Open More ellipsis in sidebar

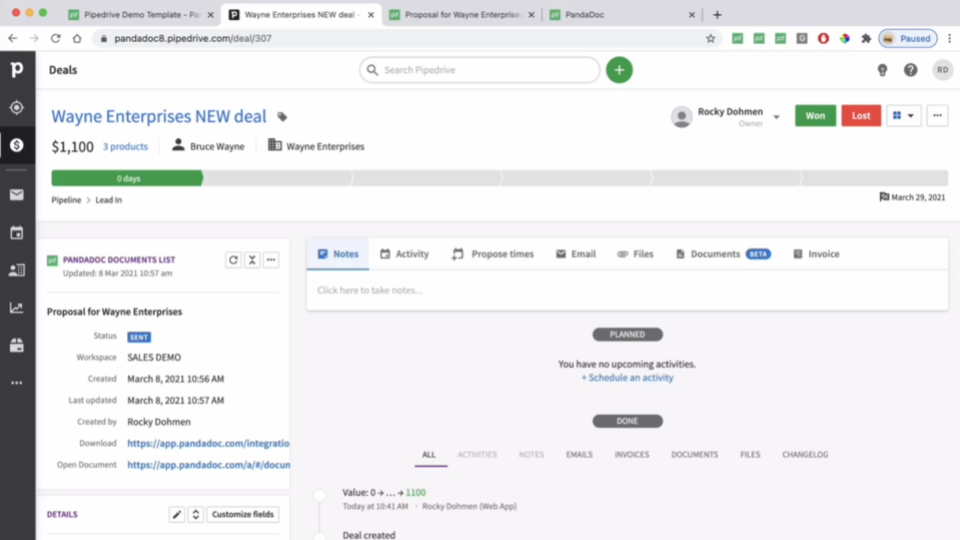(x=17, y=383)
